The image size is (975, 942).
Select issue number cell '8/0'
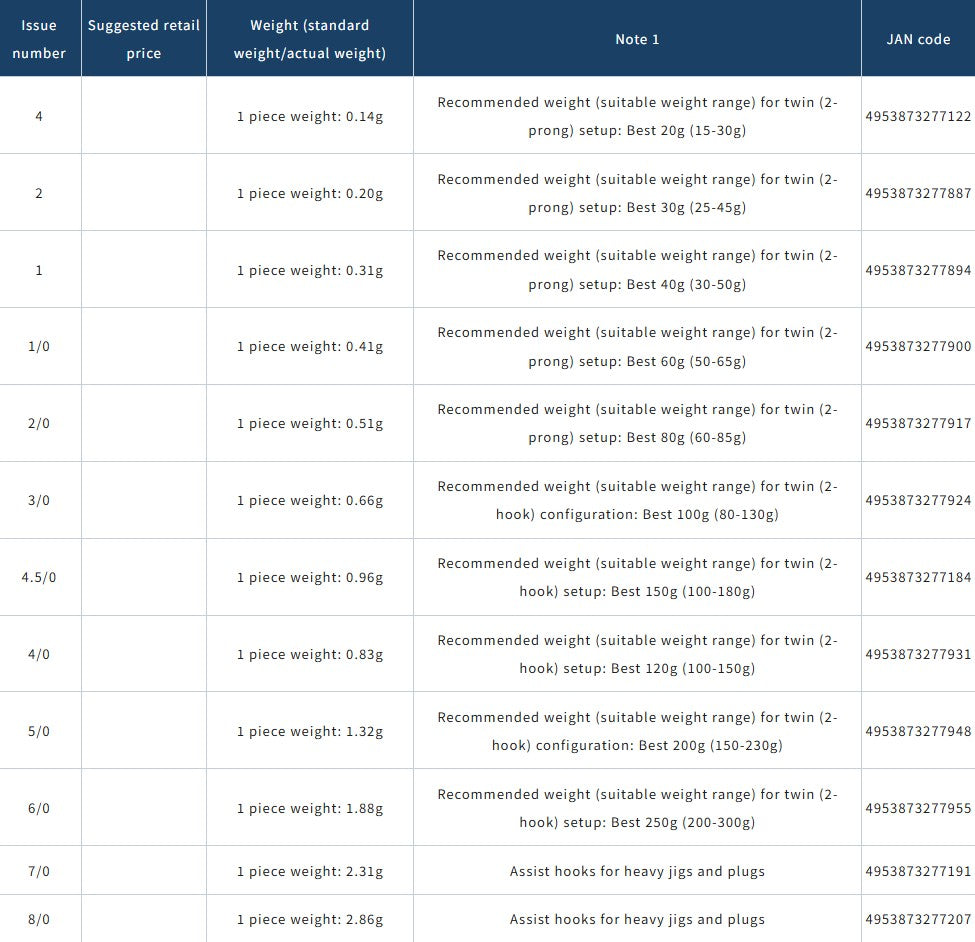click(39, 920)
